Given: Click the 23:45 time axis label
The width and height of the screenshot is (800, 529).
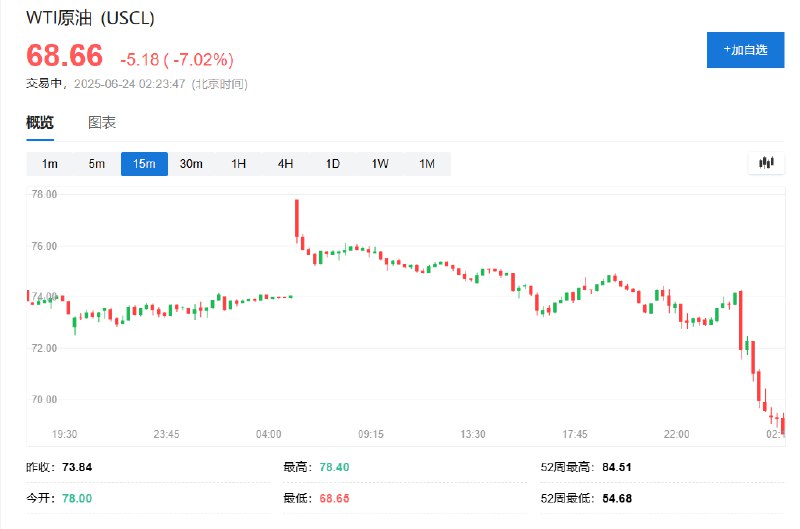Looking at the screenshot, I should [x=166, y=434].
